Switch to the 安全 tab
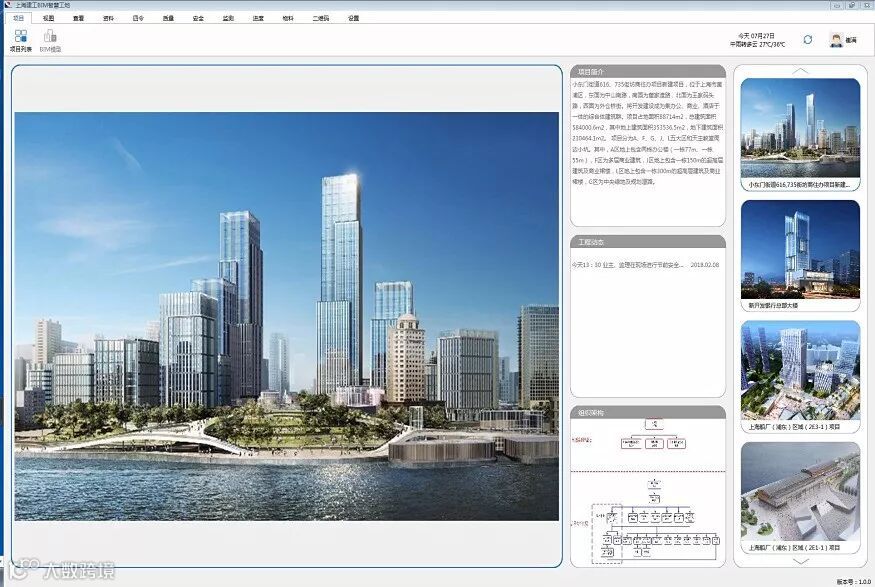The image size is (875, 587). pos(198,18)
